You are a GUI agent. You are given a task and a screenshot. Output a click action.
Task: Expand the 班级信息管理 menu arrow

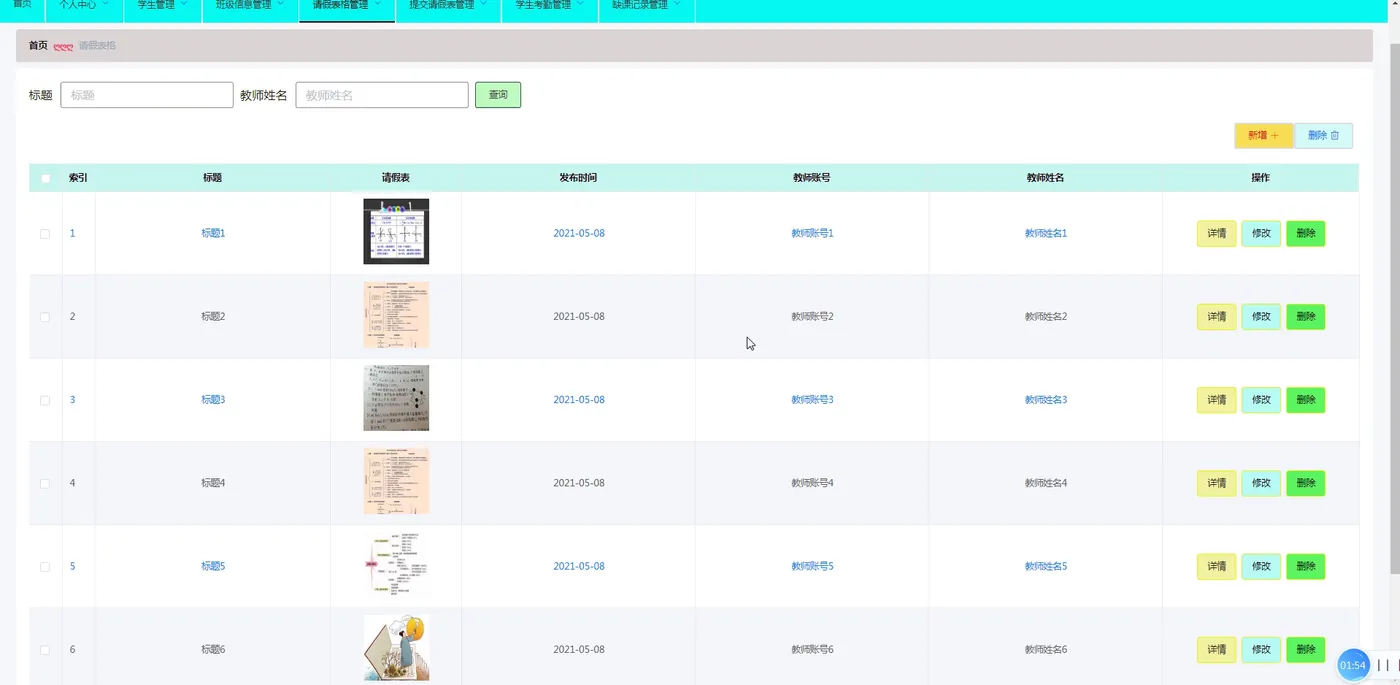click(282, 5)
